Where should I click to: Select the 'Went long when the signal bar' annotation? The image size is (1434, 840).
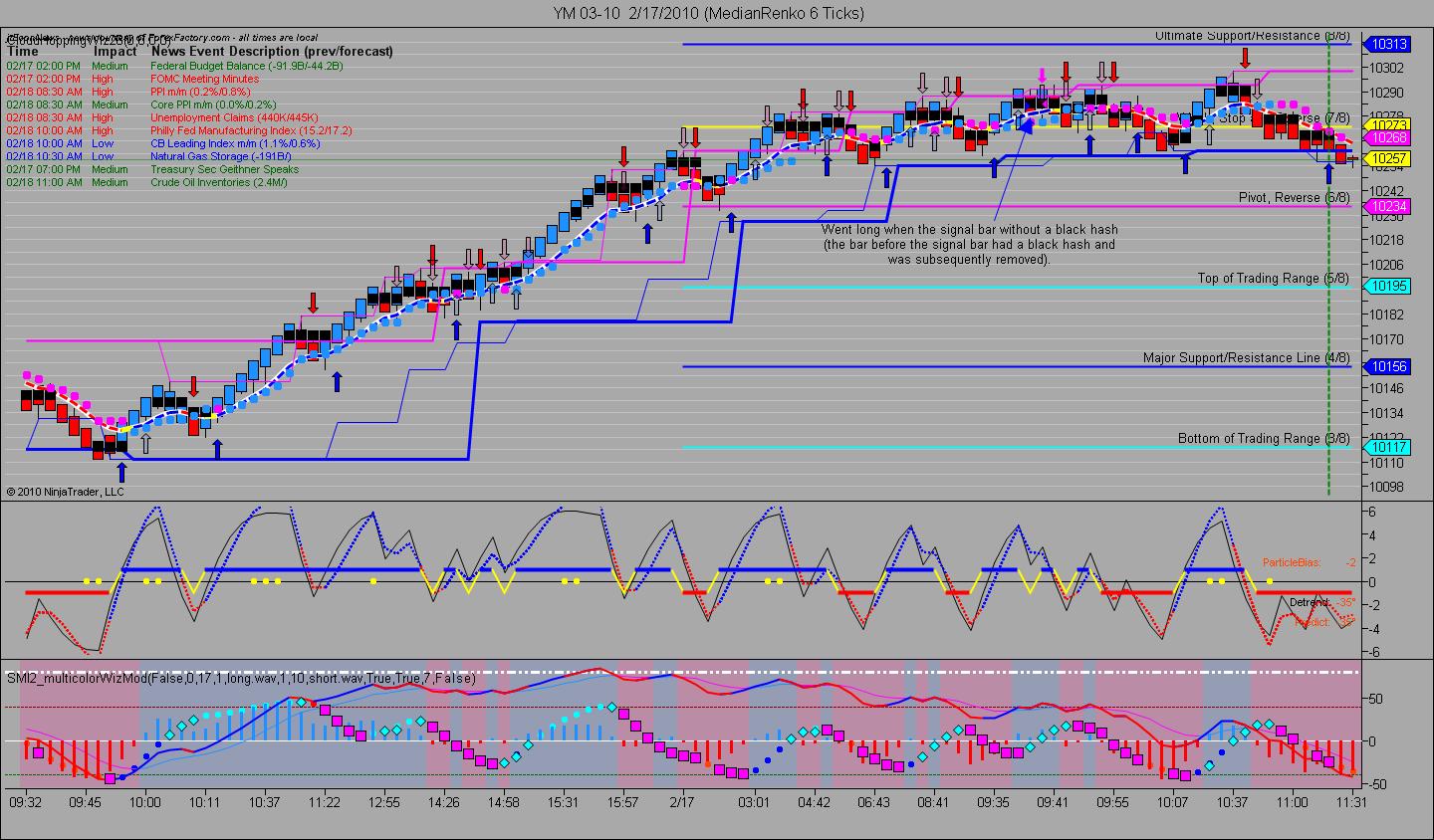[x=969, y=244]
